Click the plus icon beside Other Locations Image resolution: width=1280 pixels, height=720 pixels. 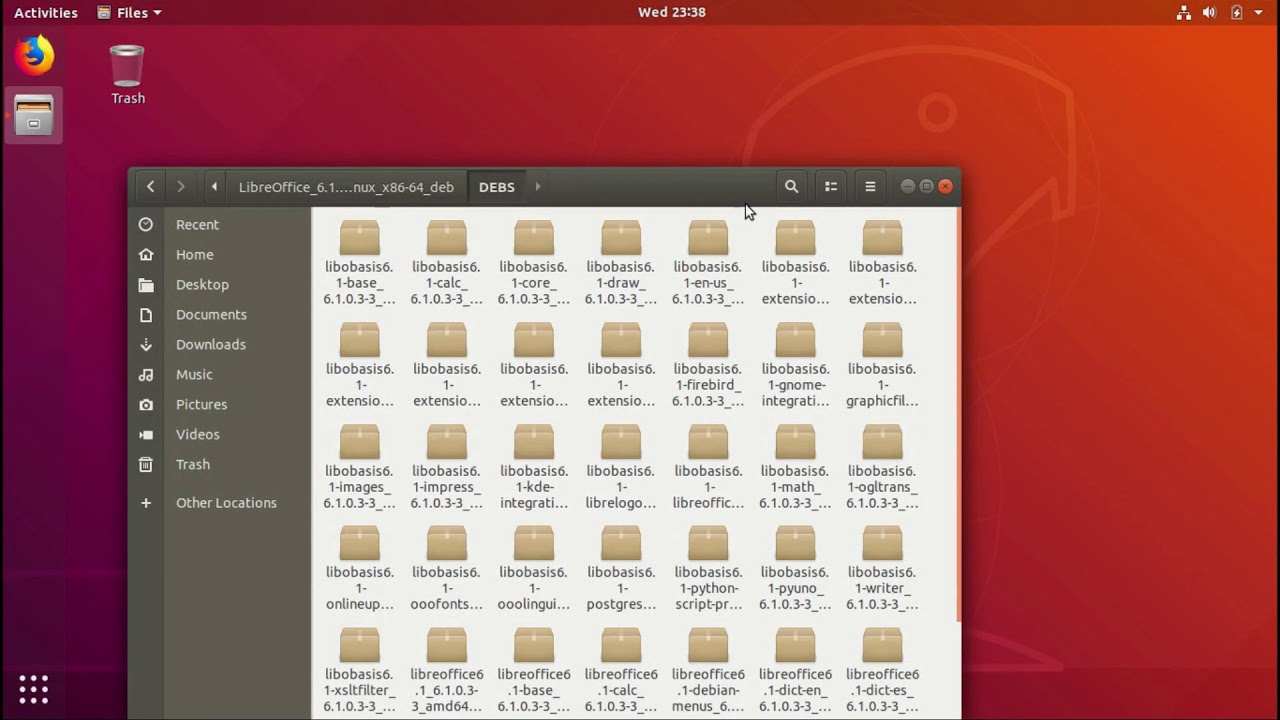(x=146, y=503)
